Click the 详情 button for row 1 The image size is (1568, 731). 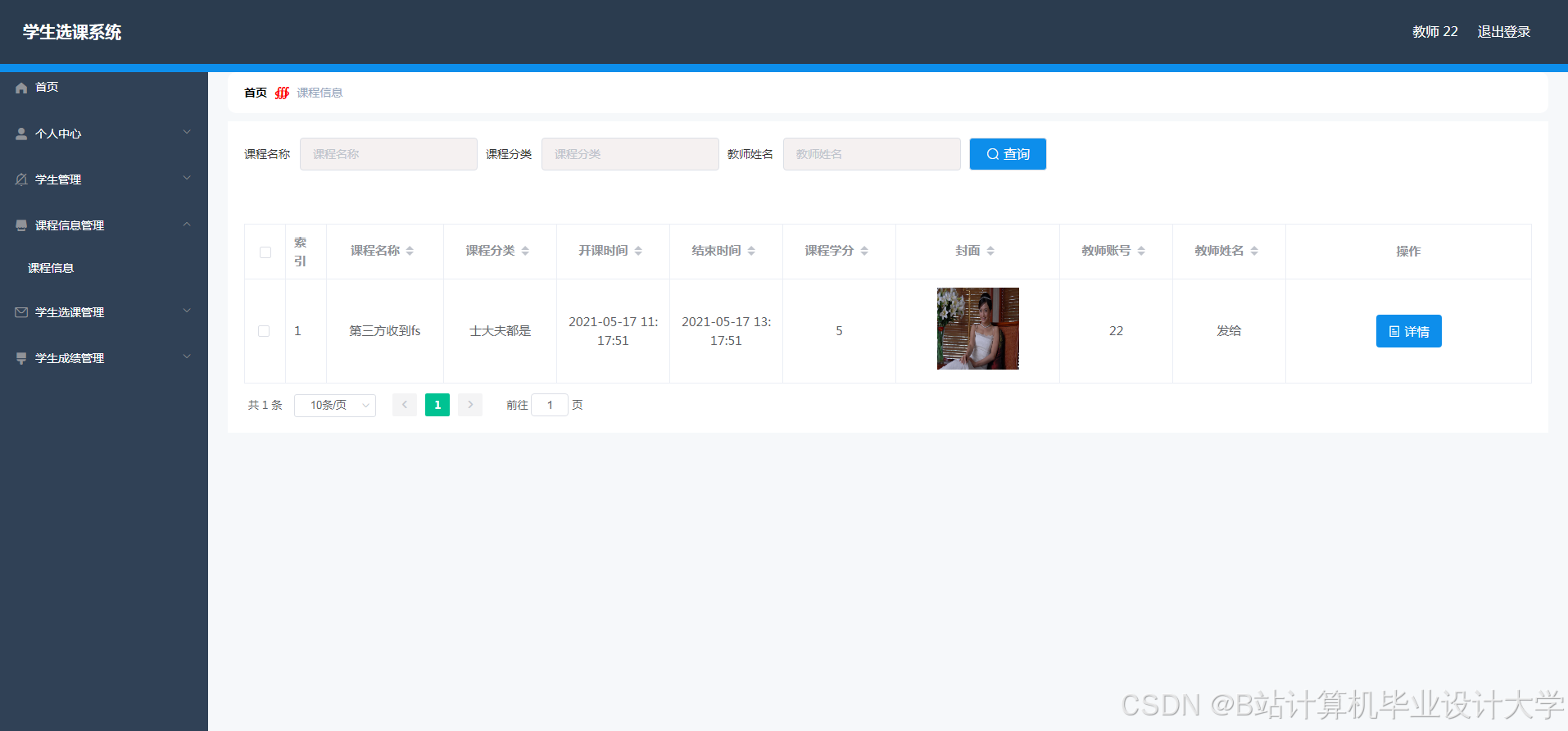click(1408, 331)
